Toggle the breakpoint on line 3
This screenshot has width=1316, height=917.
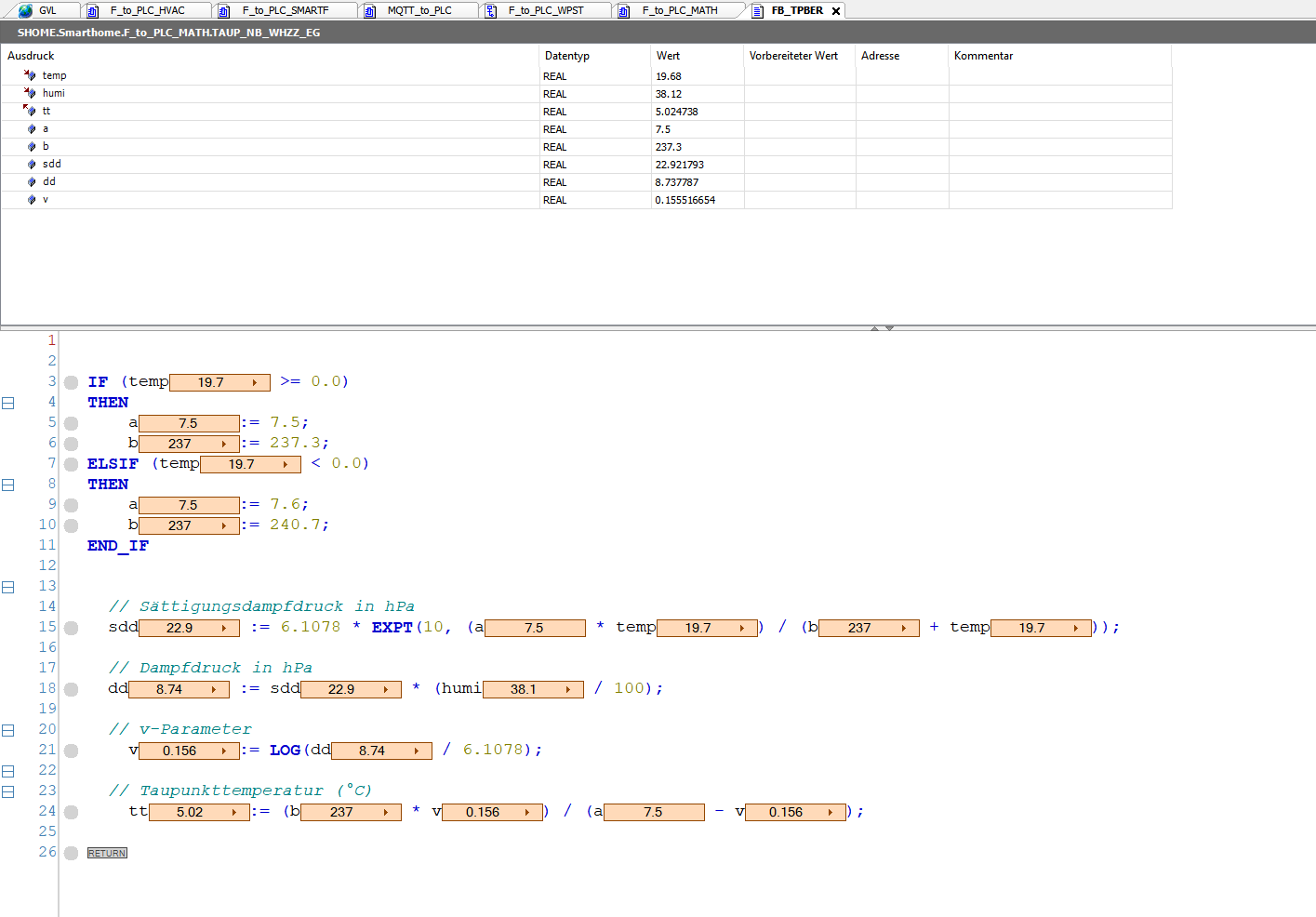[72, 382]
